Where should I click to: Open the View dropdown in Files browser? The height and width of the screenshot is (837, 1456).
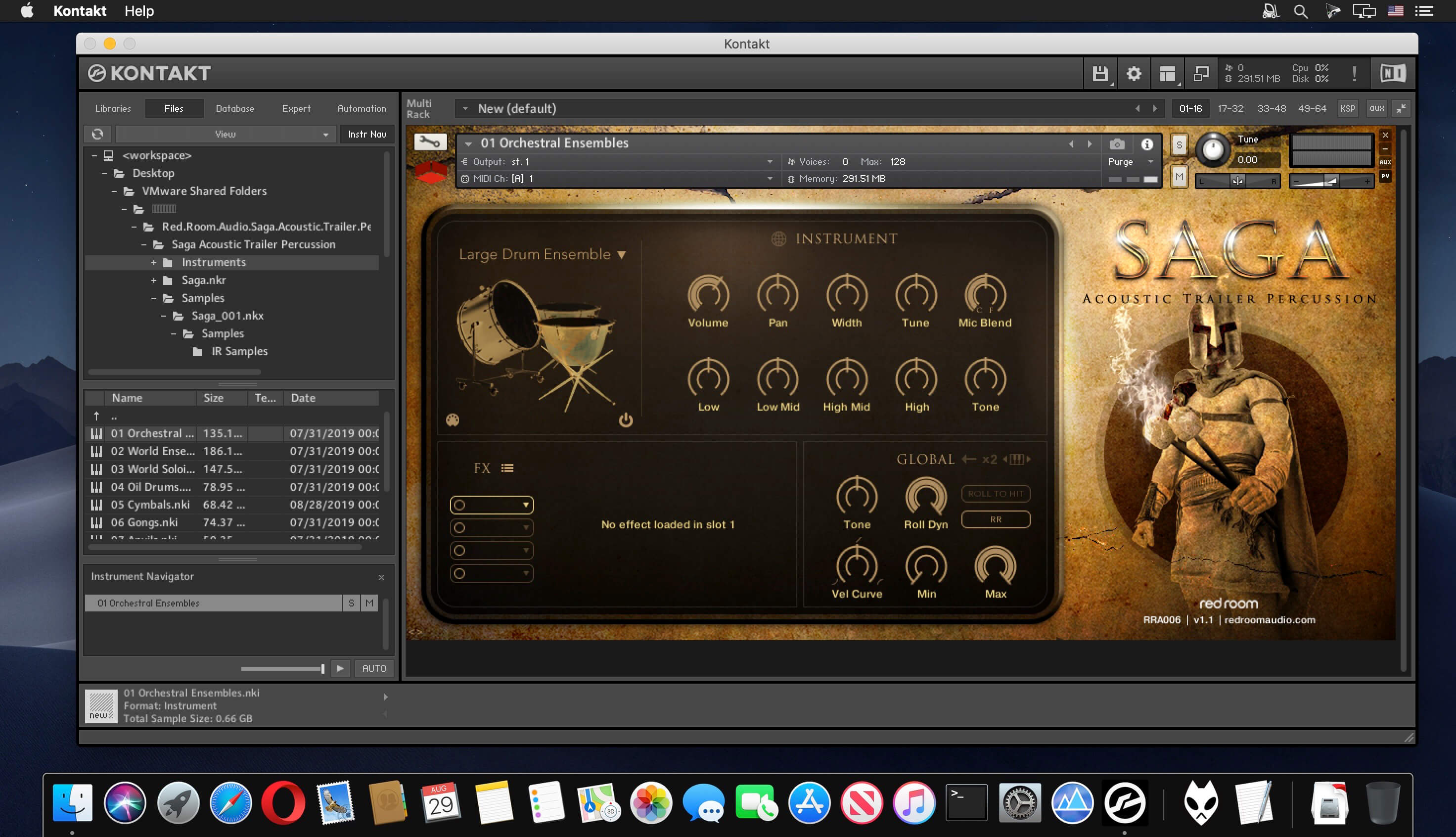(x=225, y=134)
